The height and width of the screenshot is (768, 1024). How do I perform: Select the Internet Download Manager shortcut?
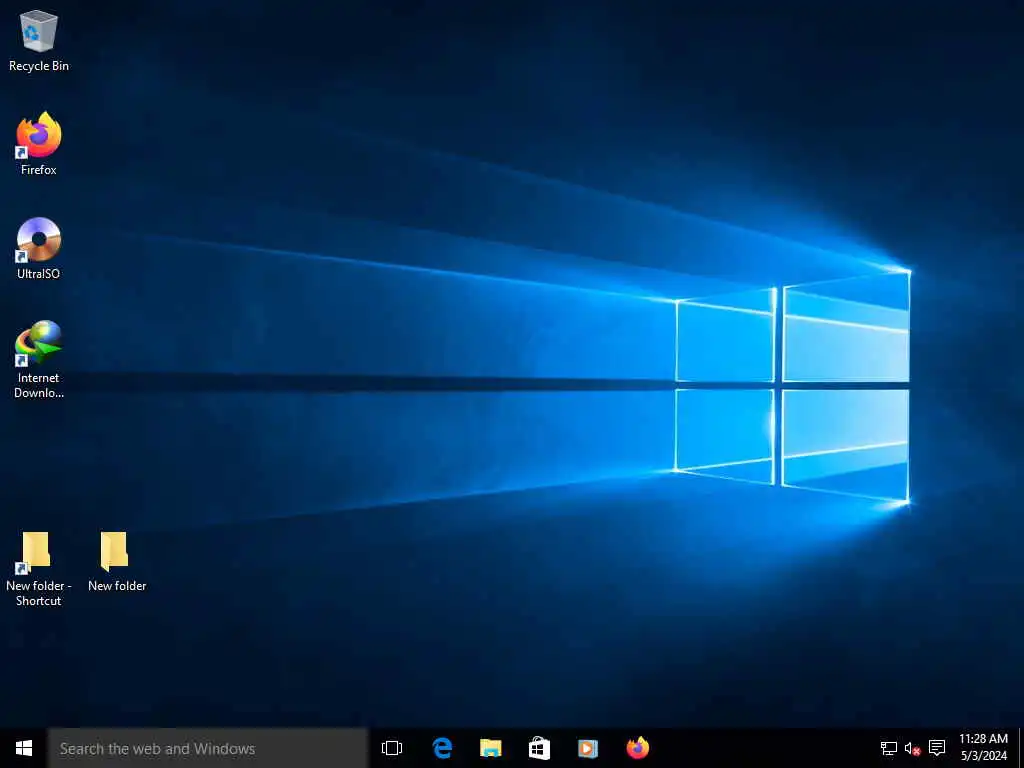coord(39,359)
